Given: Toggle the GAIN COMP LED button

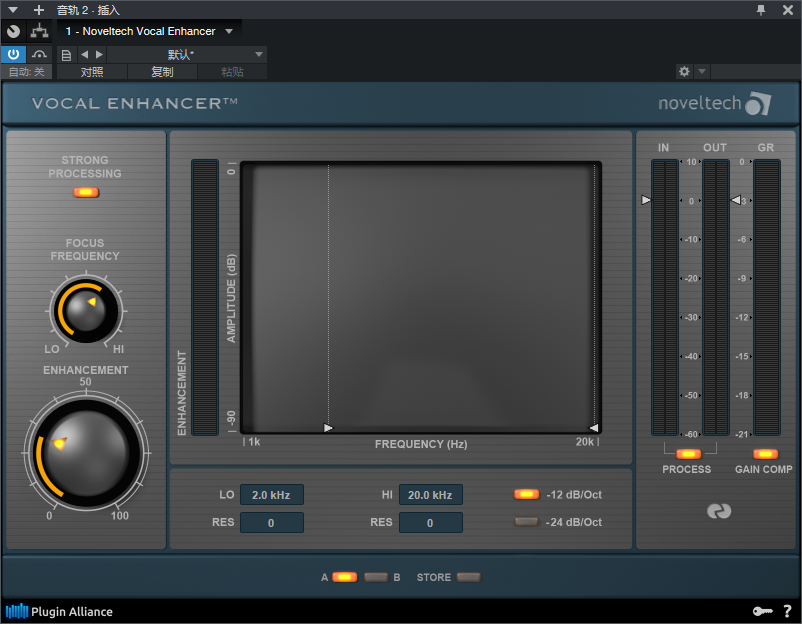Looking at the screenshot, I should coord(765,454).
